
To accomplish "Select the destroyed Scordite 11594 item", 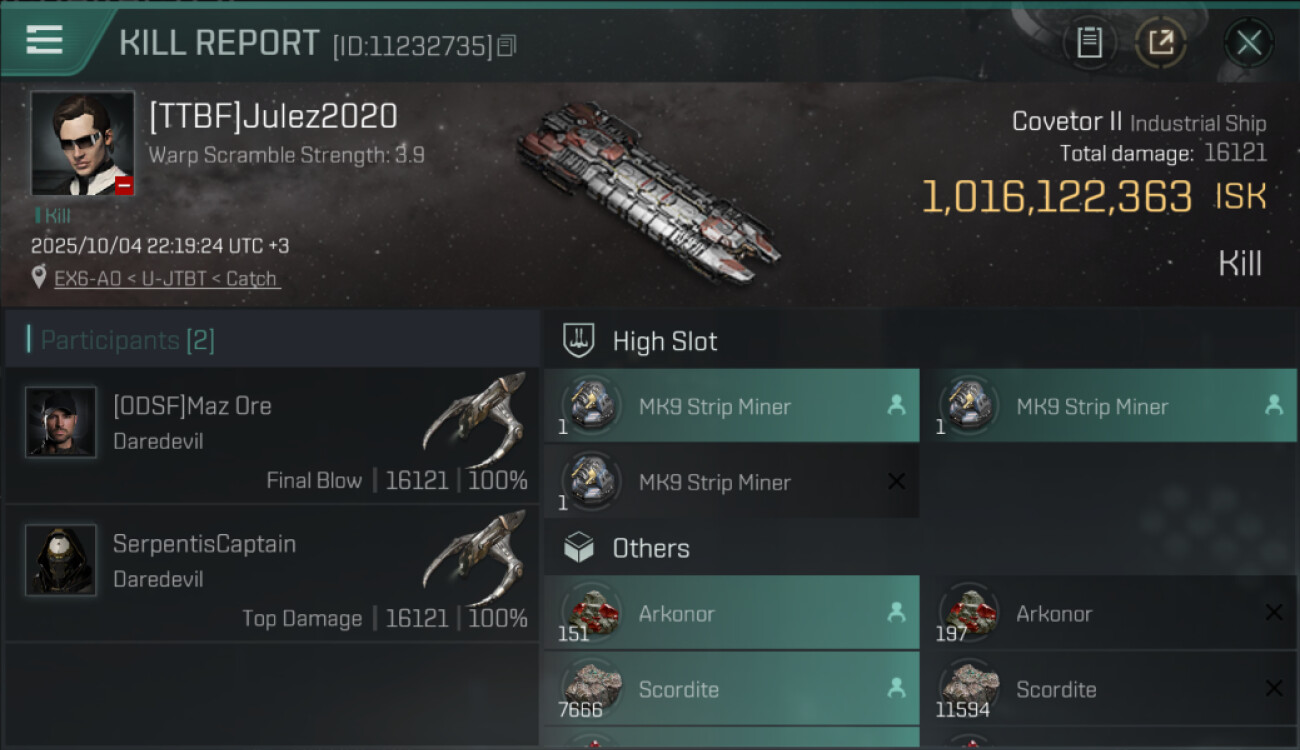I will tap(1108, 689).
